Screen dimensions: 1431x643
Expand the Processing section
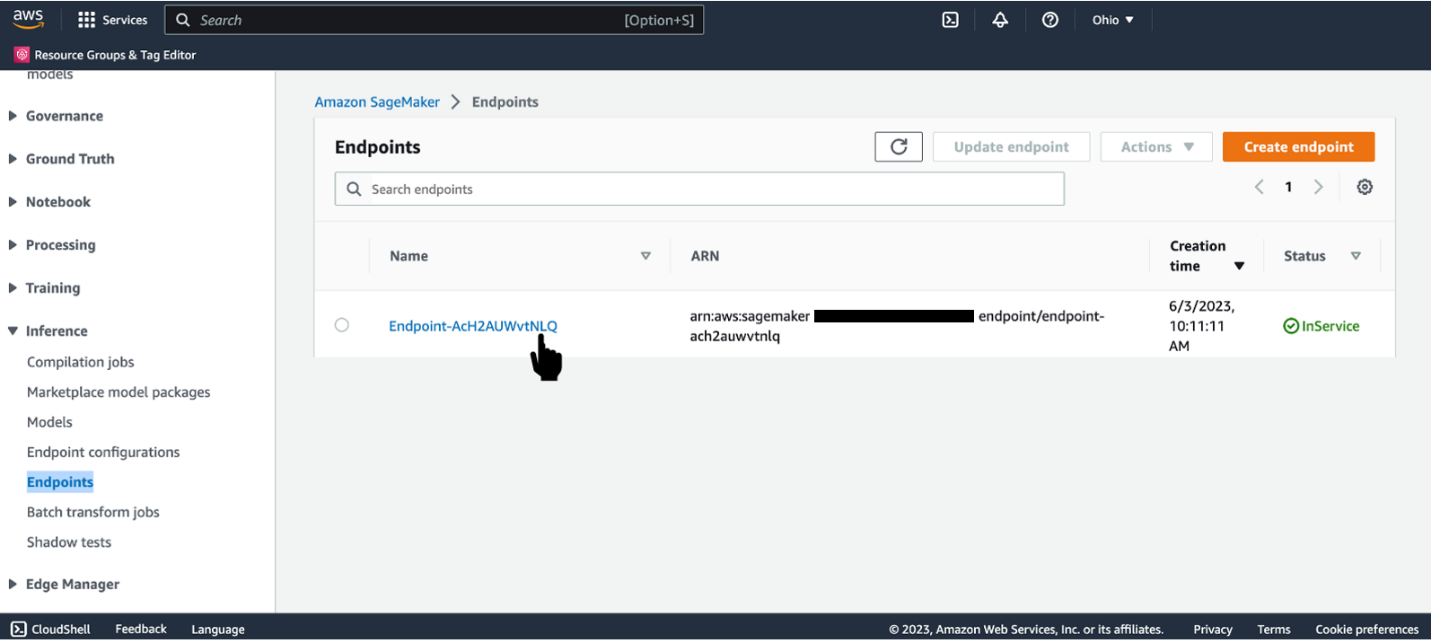tap(13, 245)
